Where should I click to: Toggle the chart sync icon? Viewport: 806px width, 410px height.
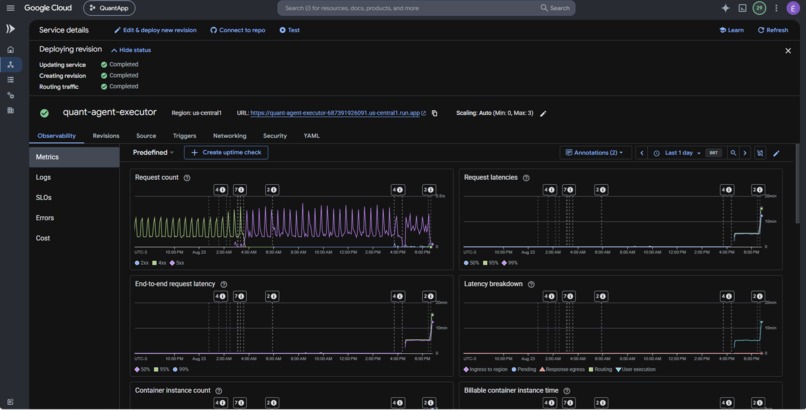tap(760, 153)
